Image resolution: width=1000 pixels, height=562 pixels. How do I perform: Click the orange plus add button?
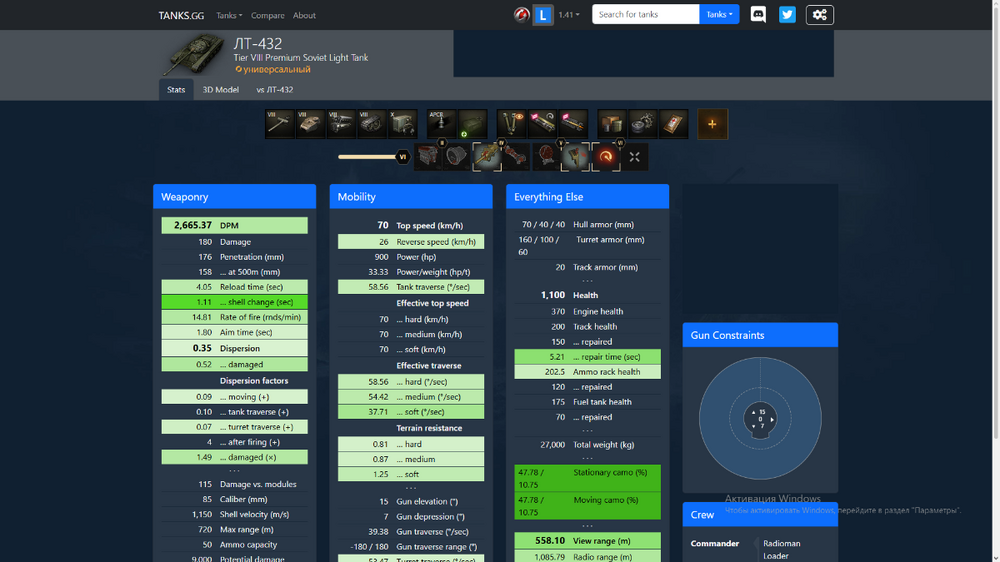[712, 124]
